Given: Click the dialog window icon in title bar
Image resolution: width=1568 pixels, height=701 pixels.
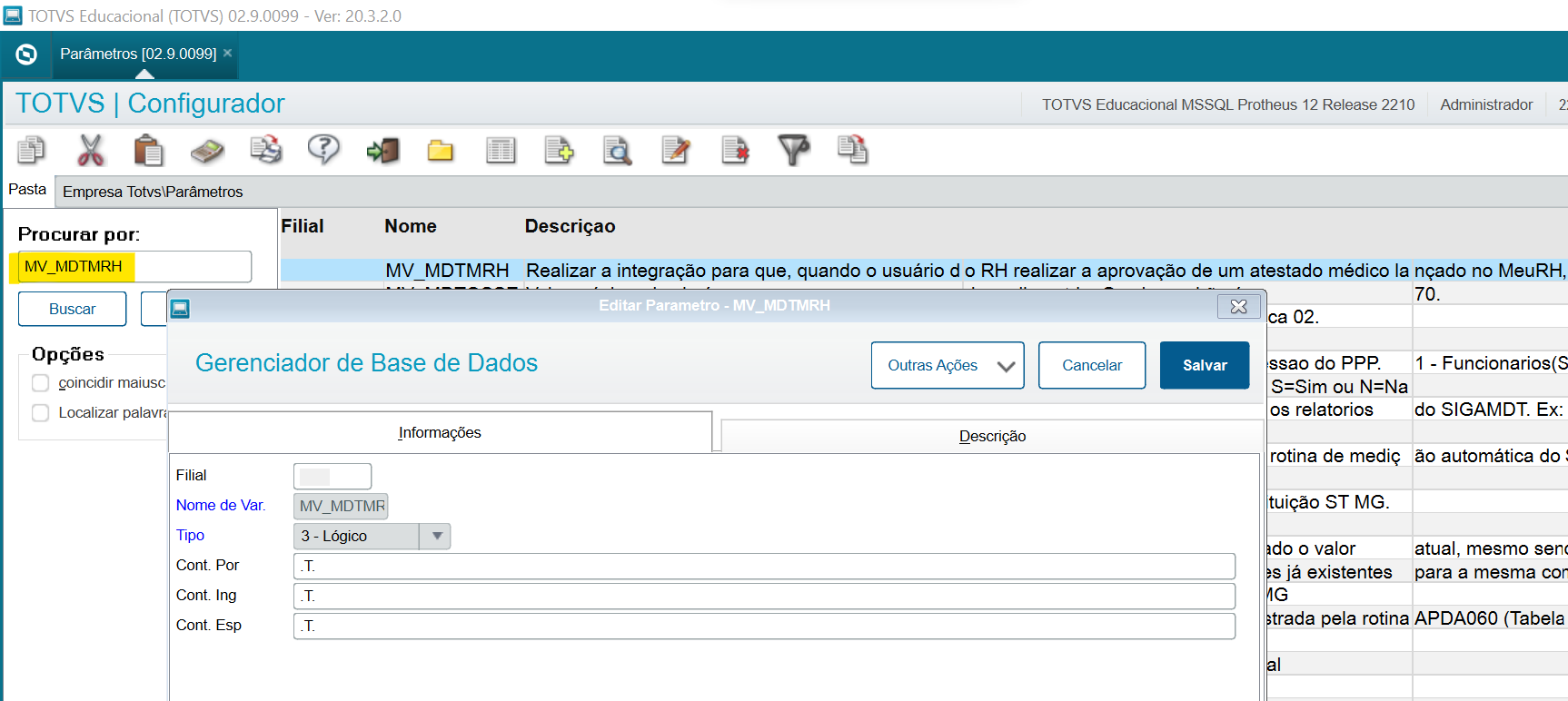Looking at the screenshot, I should pos(180,309).
